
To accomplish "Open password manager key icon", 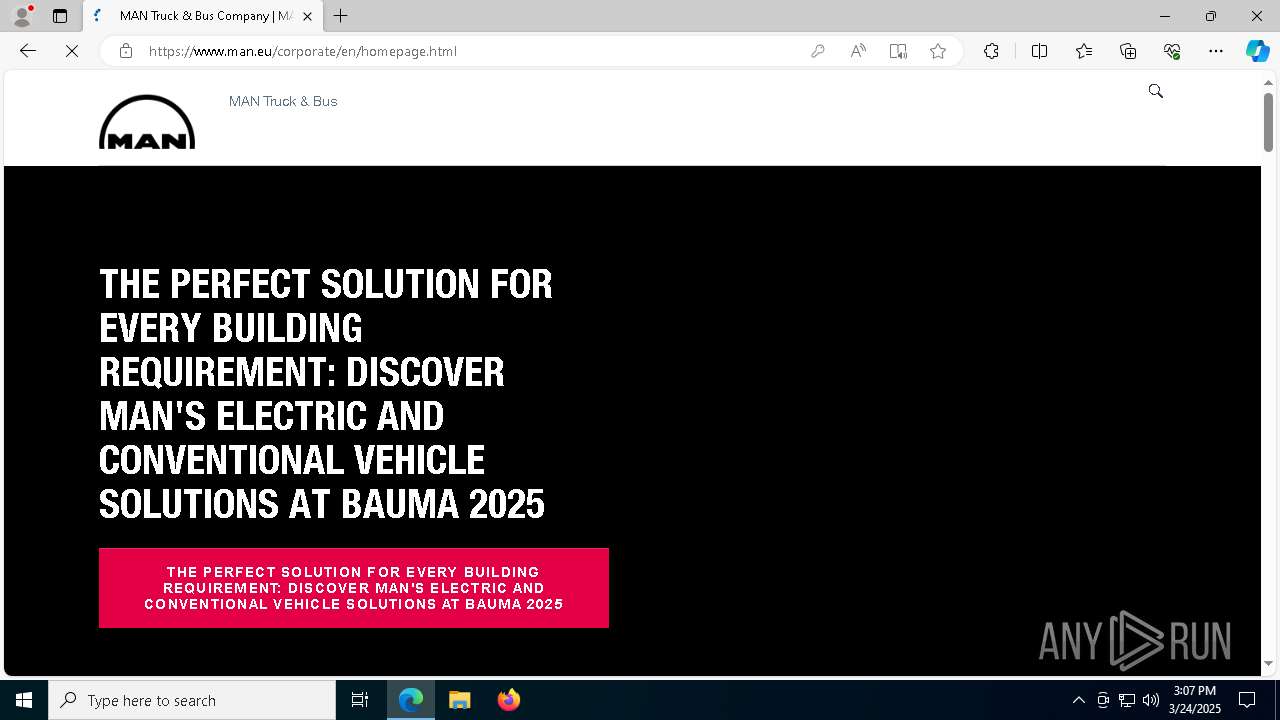I will pyautogui.click(x=818, y=51).
